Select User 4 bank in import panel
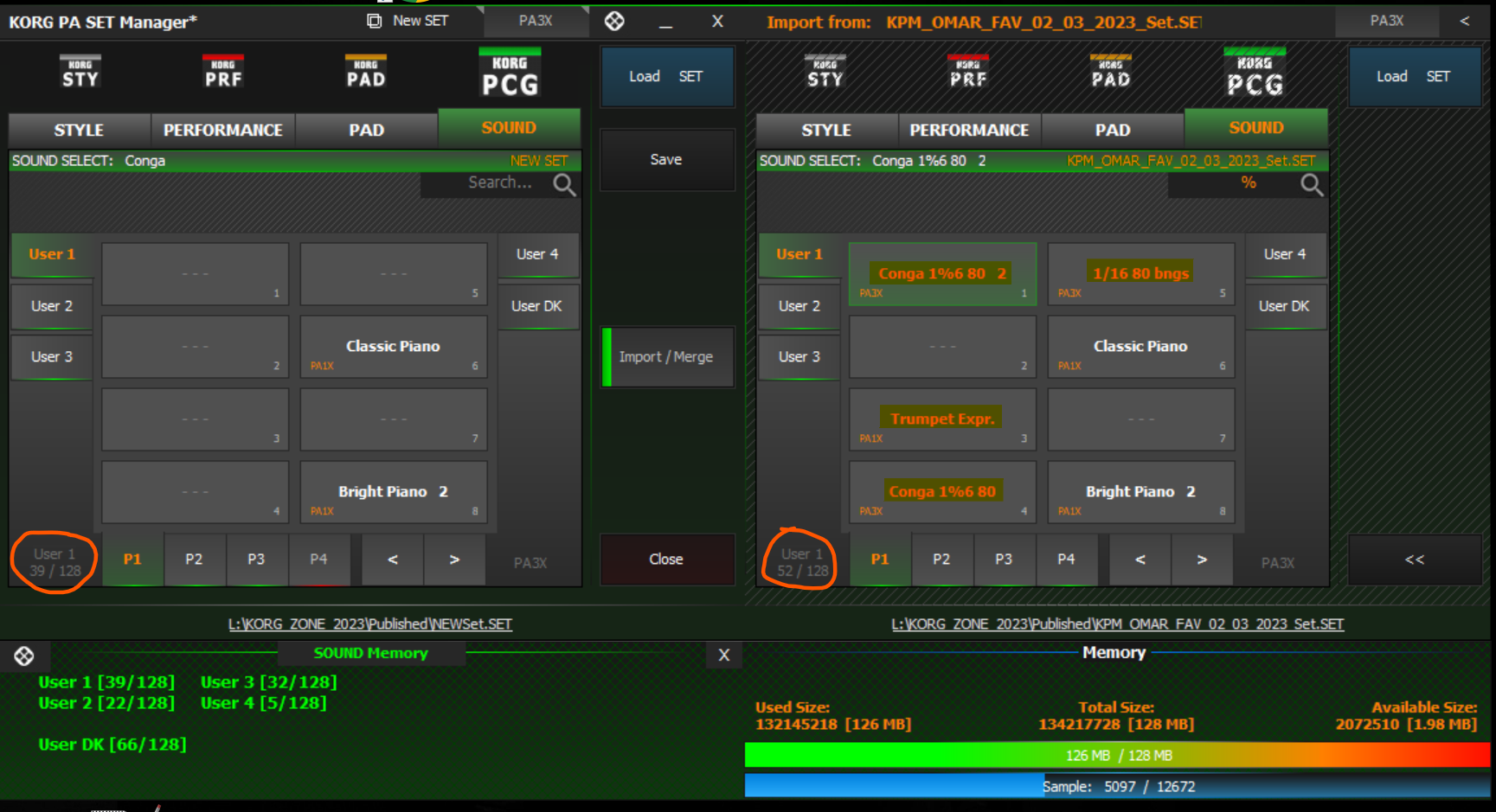This screenshot has width=1496, height=812. (x=1285, y=254)
